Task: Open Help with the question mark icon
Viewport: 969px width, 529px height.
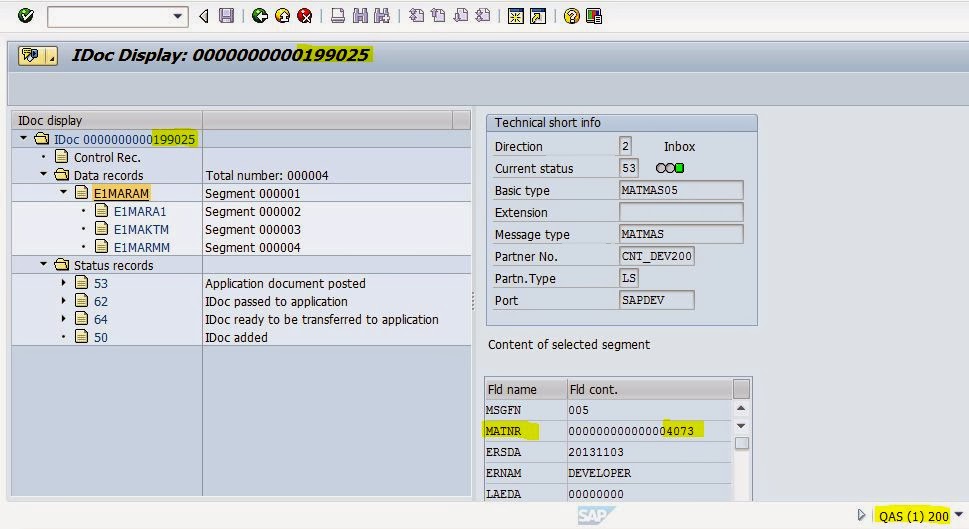Action: coord(571,16)
